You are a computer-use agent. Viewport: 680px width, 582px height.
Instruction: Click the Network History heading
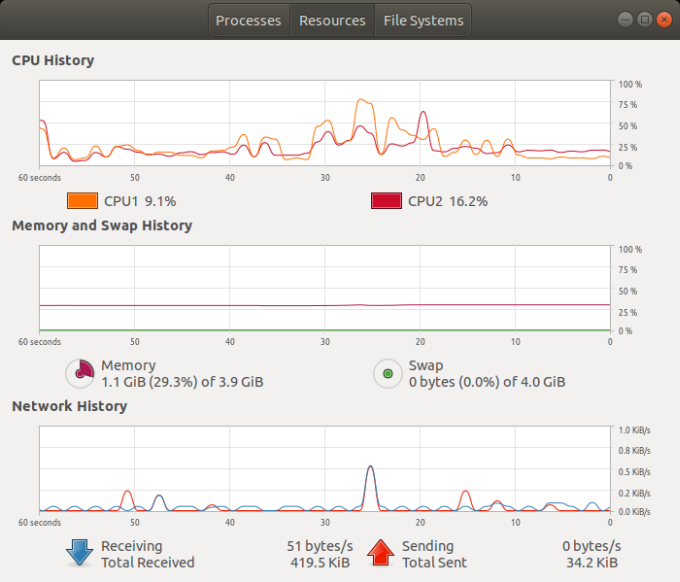click(x=69, y=406)
